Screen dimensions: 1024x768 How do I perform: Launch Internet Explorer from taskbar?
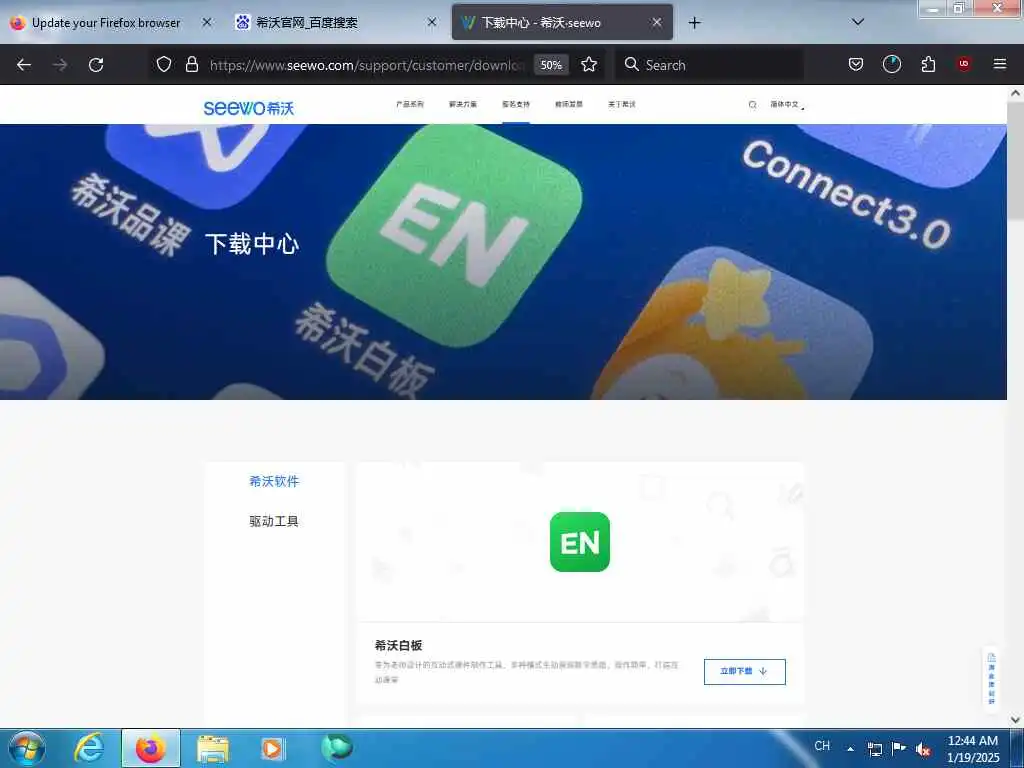click(89, 748)
